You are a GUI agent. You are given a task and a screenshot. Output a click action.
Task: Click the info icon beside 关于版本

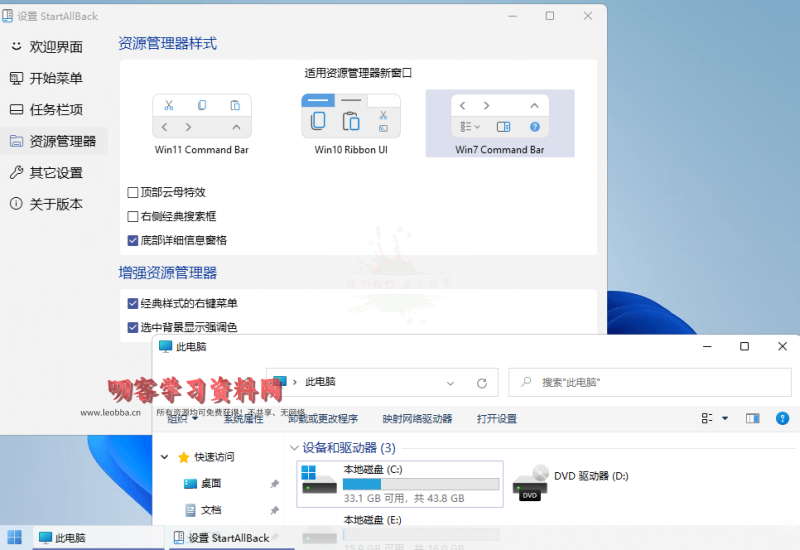click(16, 204)
